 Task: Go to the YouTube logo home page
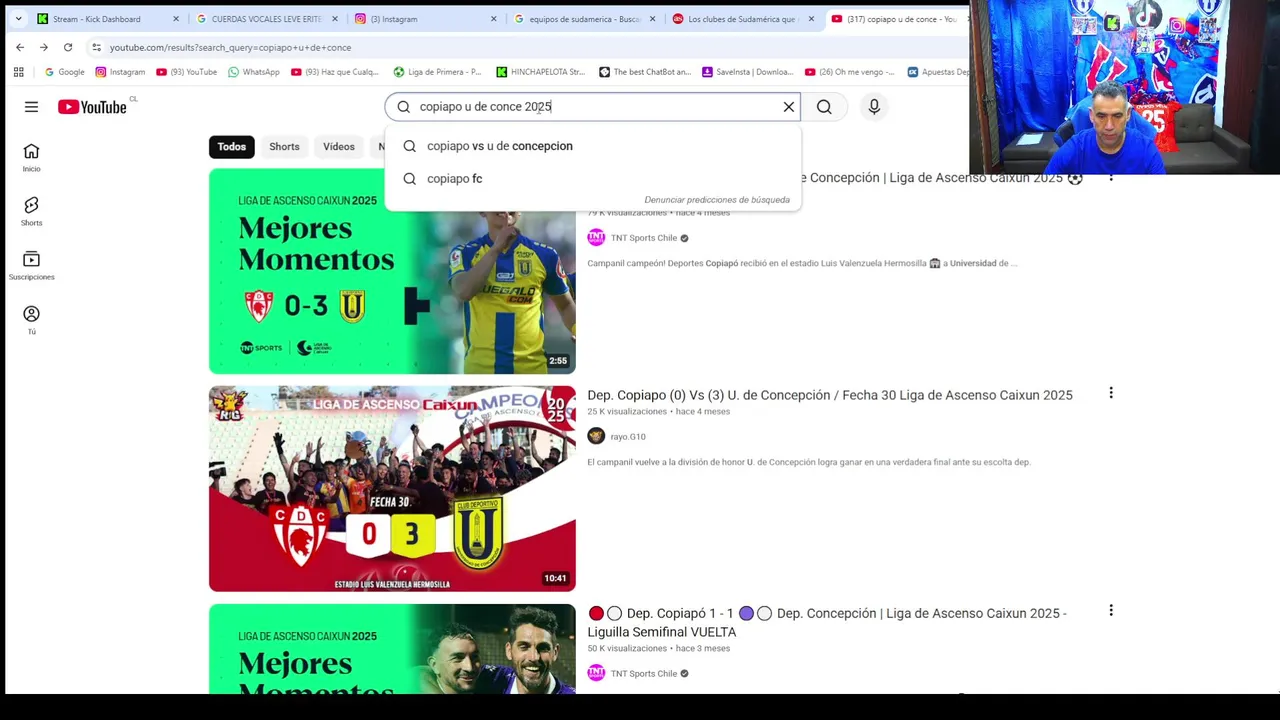[x=92, y=107]
